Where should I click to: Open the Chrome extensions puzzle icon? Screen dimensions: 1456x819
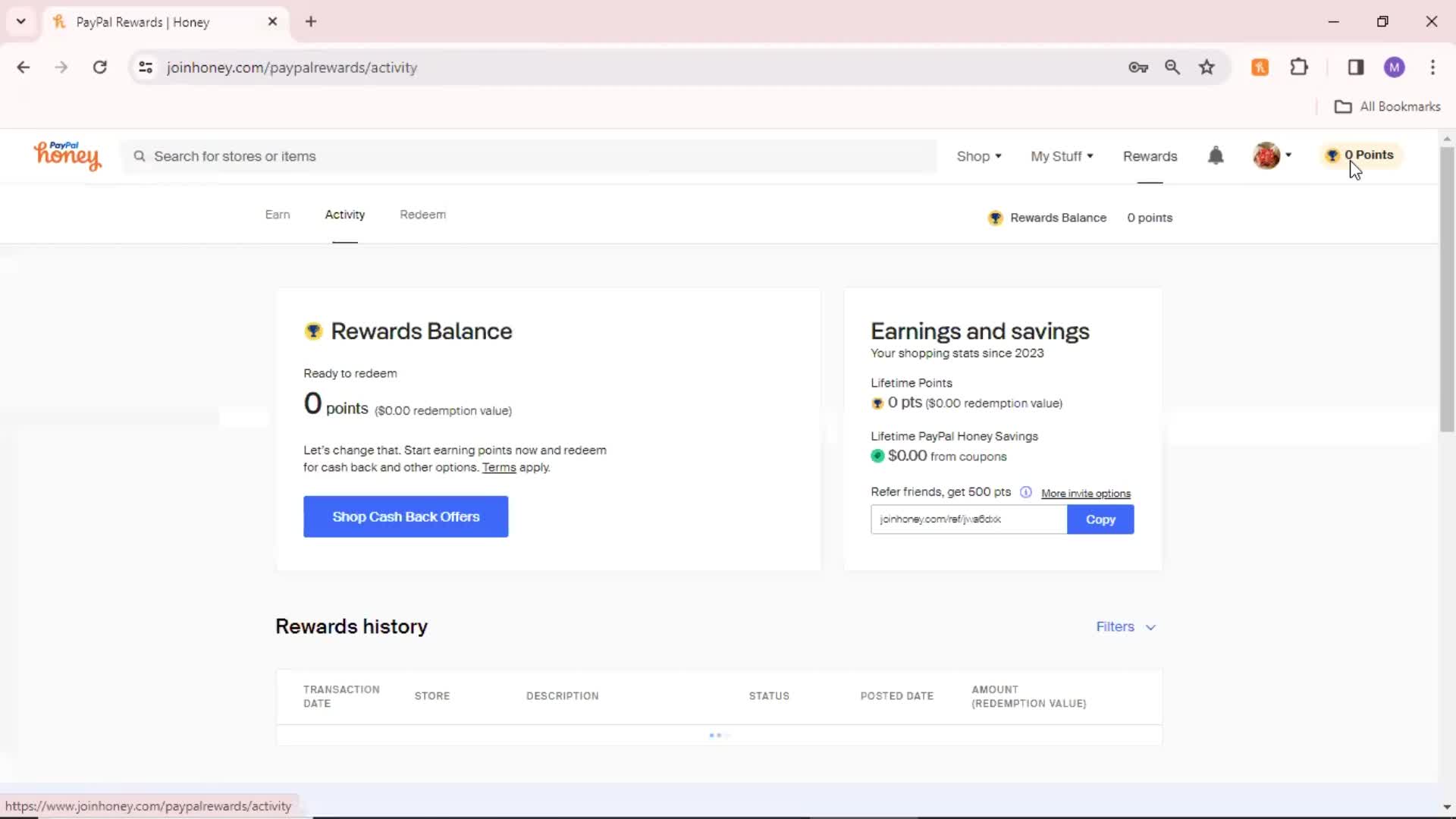[x=1299, y=67]
